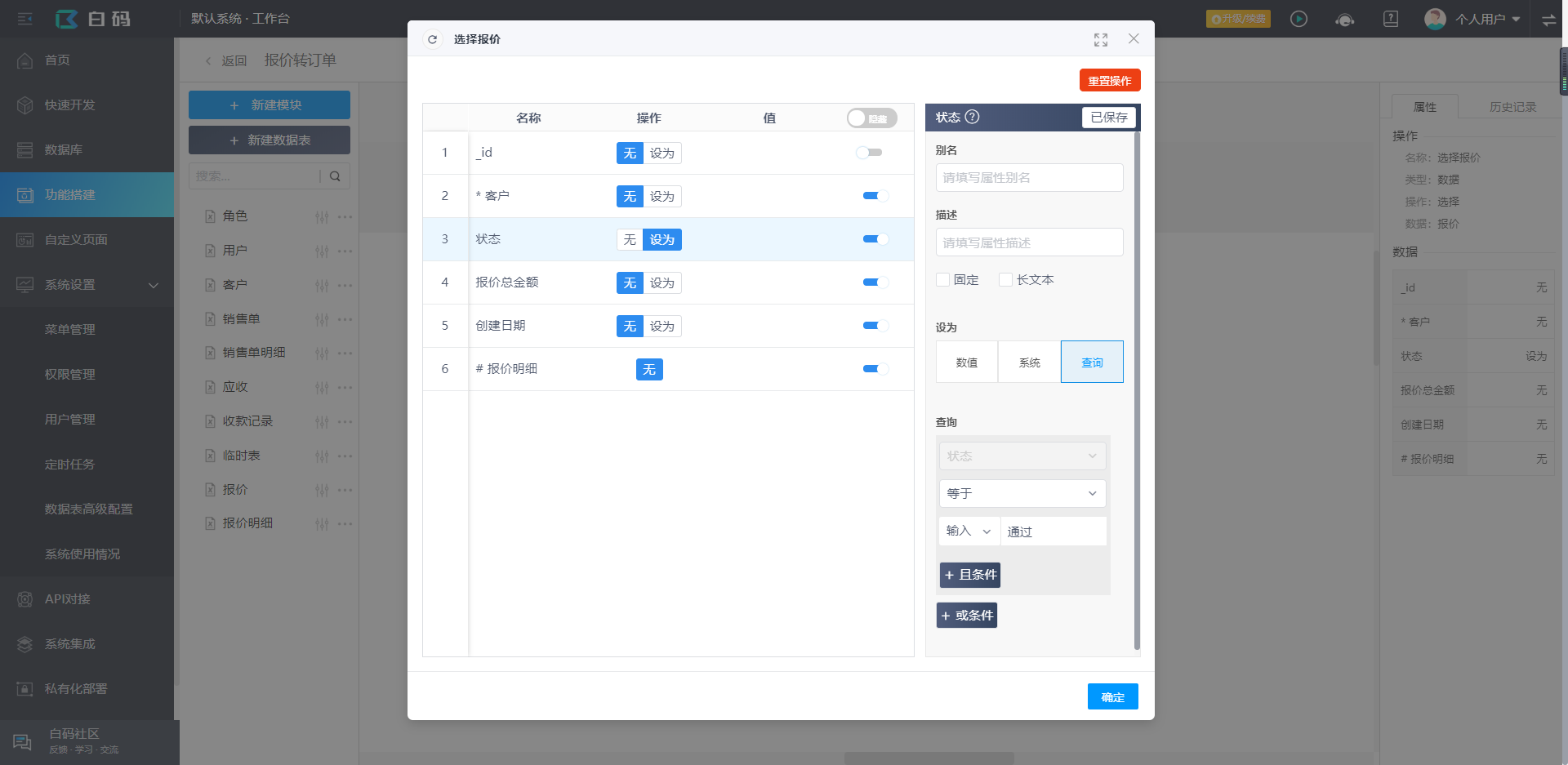Select the 系统 option under 设为
1568x765 pixels.
point(1030,362)
